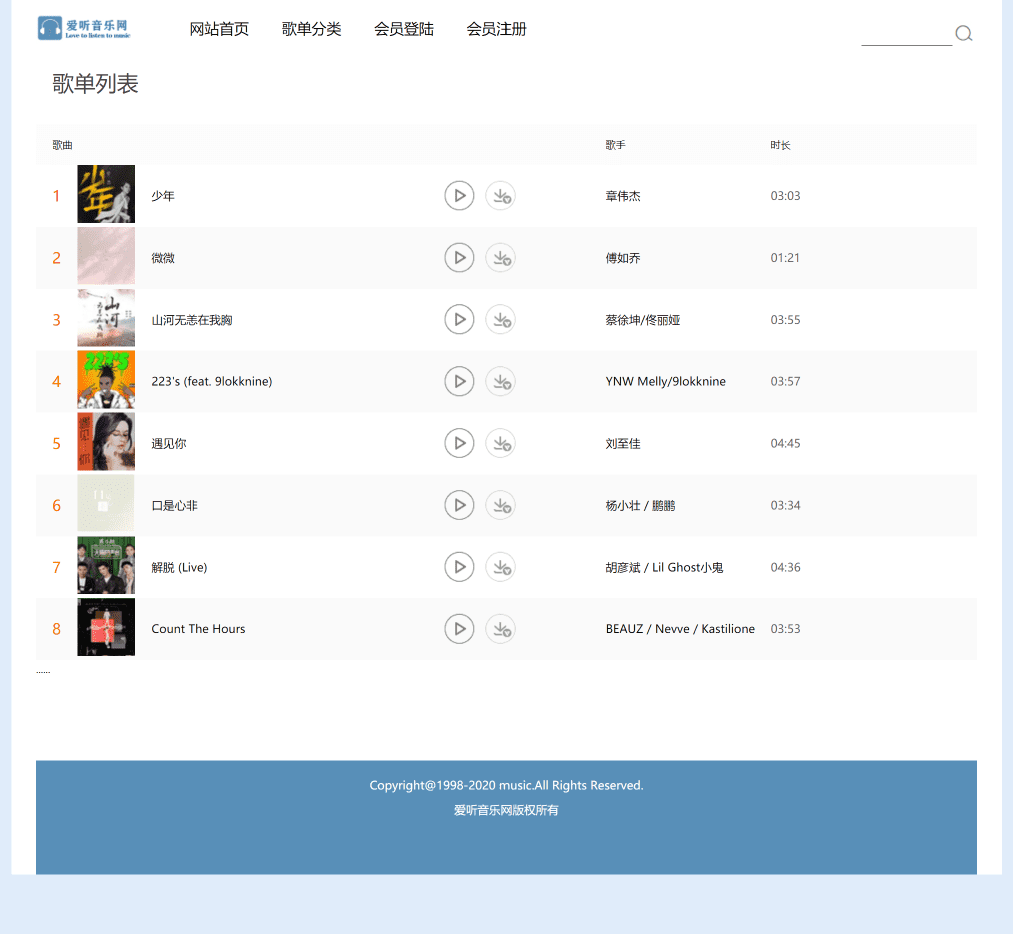Download the song 解脱 (Live)
This screenshot has width=1013, height=934.
click(x=501, y=567)
